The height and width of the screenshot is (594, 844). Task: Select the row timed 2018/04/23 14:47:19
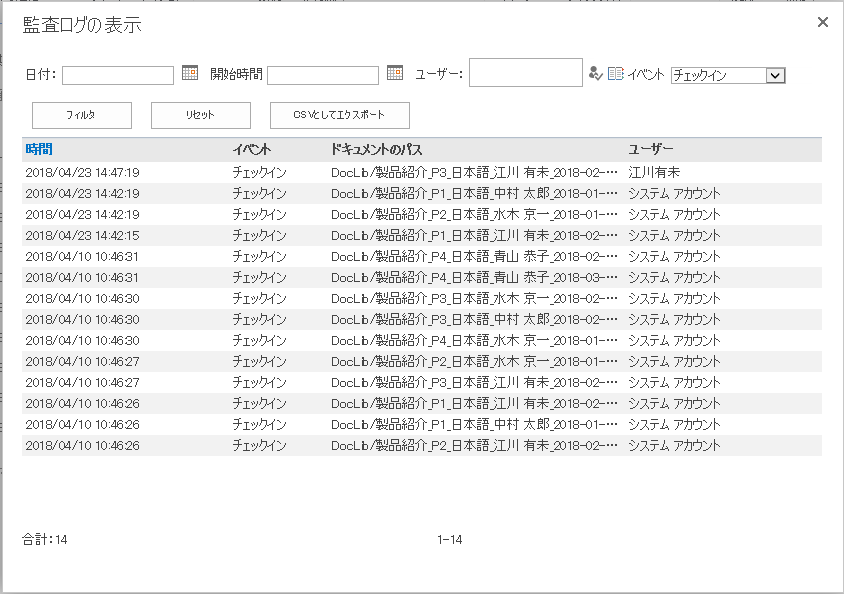[x=422, y=173]
